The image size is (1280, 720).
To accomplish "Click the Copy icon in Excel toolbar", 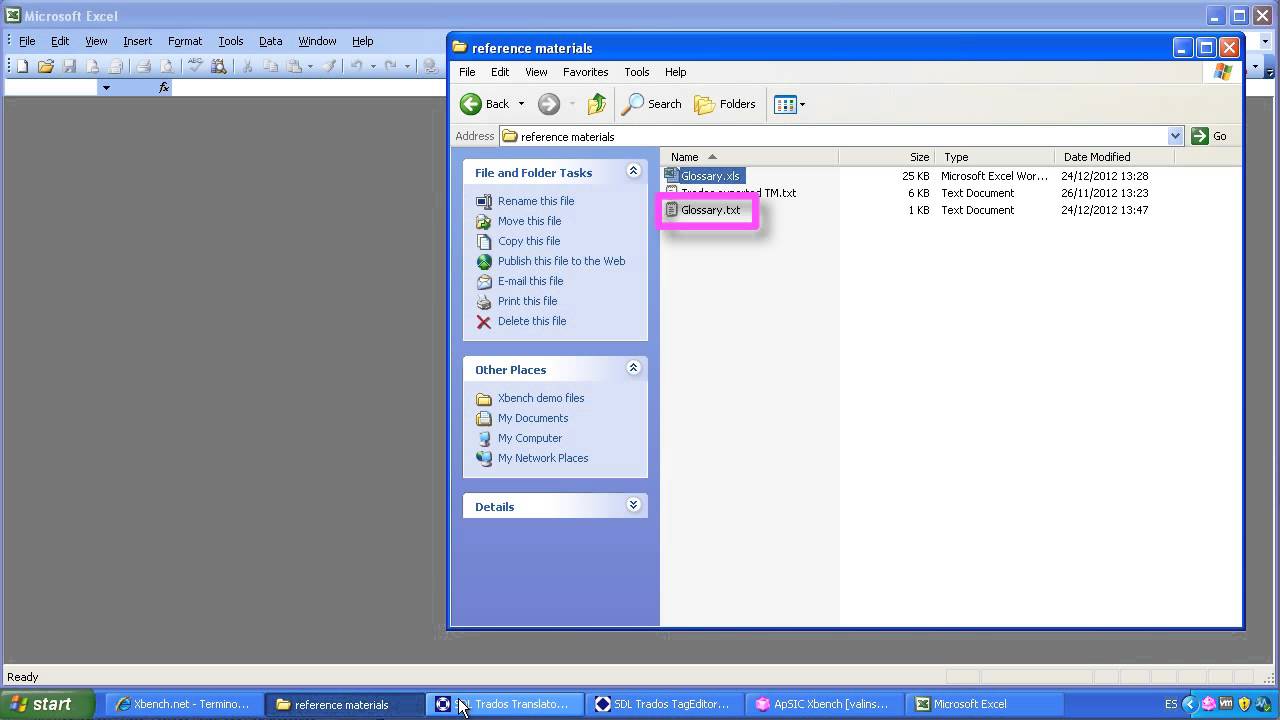I will (x=270, y=66).
